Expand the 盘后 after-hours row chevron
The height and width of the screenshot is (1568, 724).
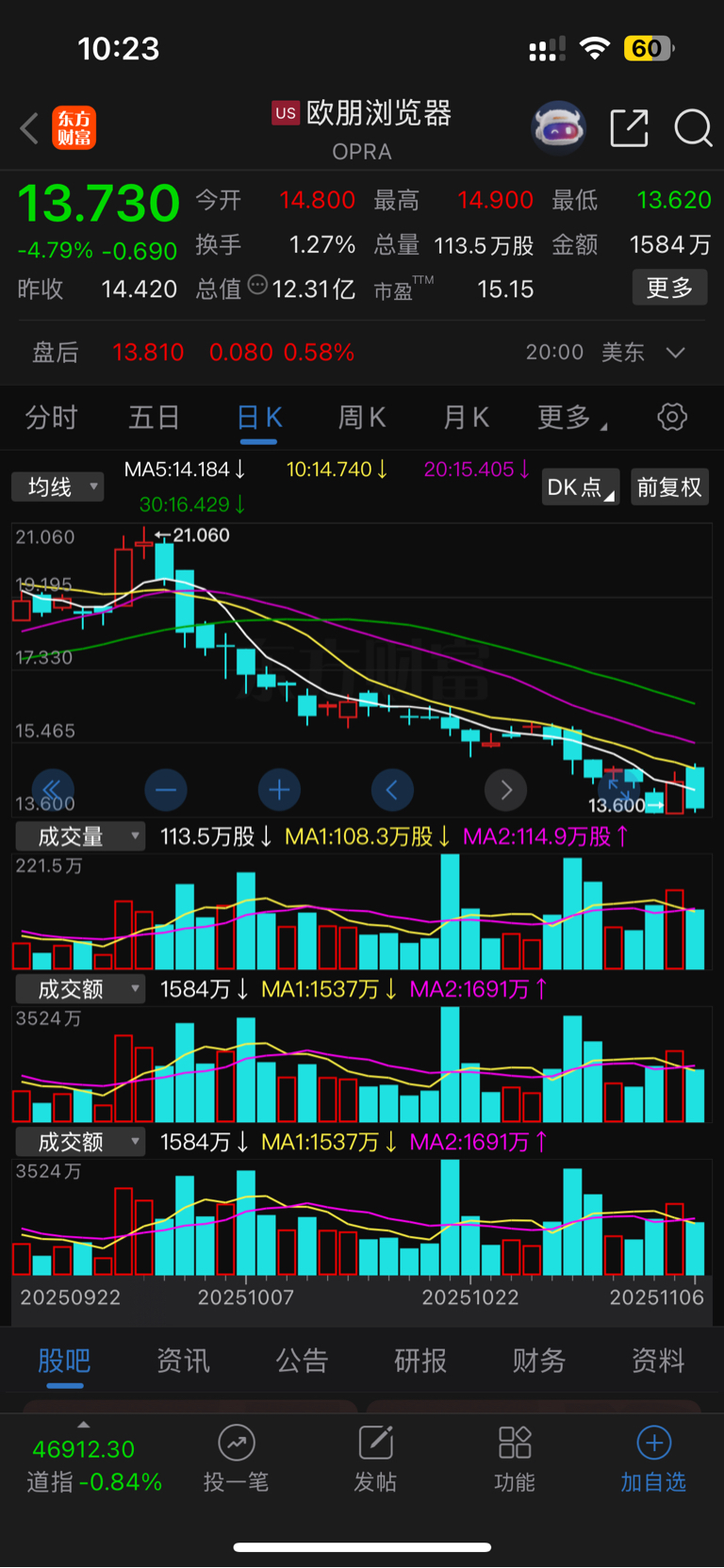pyautogui.click(x=675, y=353)
